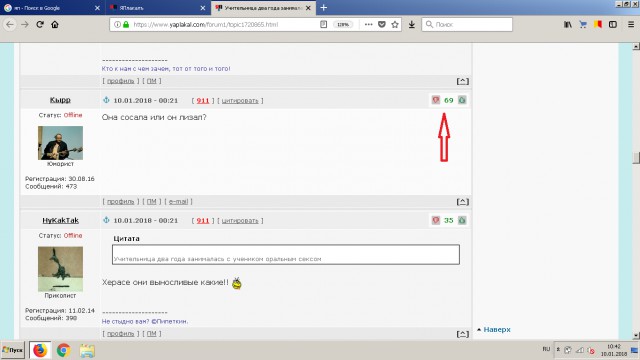Open the file explorer taskbar icon
Screen dimensions: 640x360
[87, 350]
